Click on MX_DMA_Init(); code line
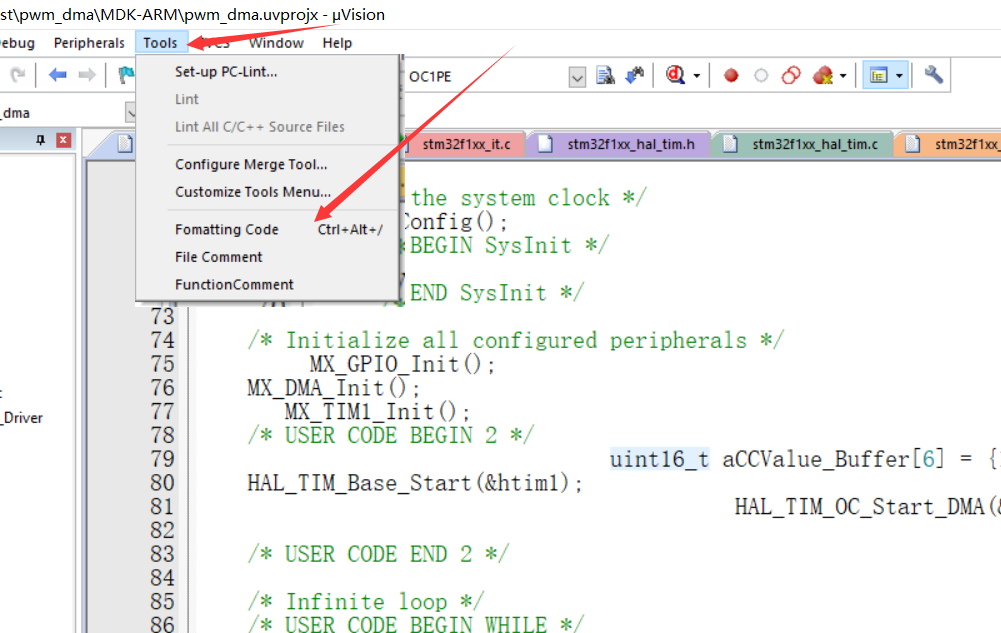The height and width of the screenshot is (633, 1001). (x=333, y=387)
